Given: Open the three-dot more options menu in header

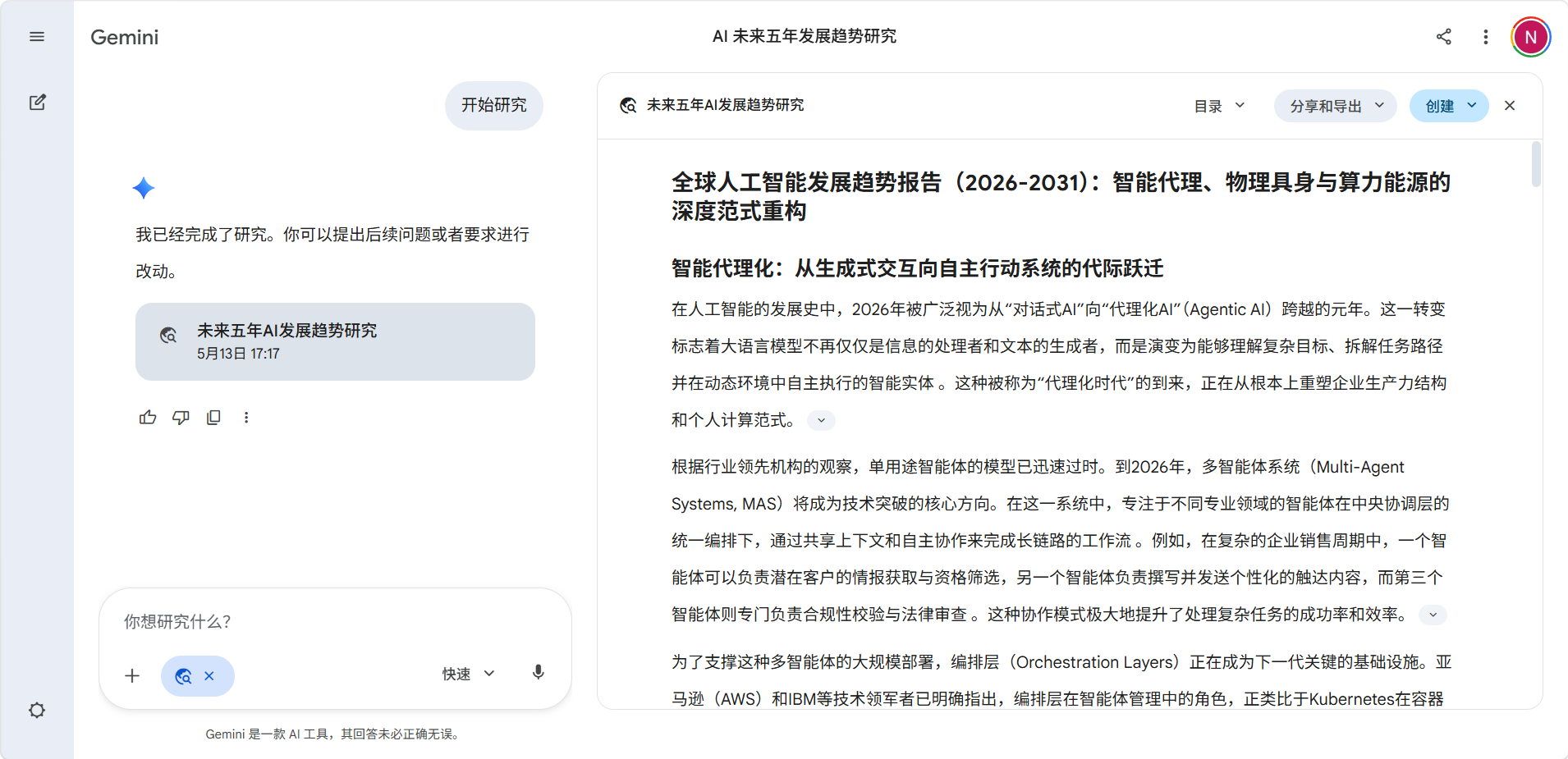Looking at the screenshot, I should pyautogui.click(x=1485, y=37).
